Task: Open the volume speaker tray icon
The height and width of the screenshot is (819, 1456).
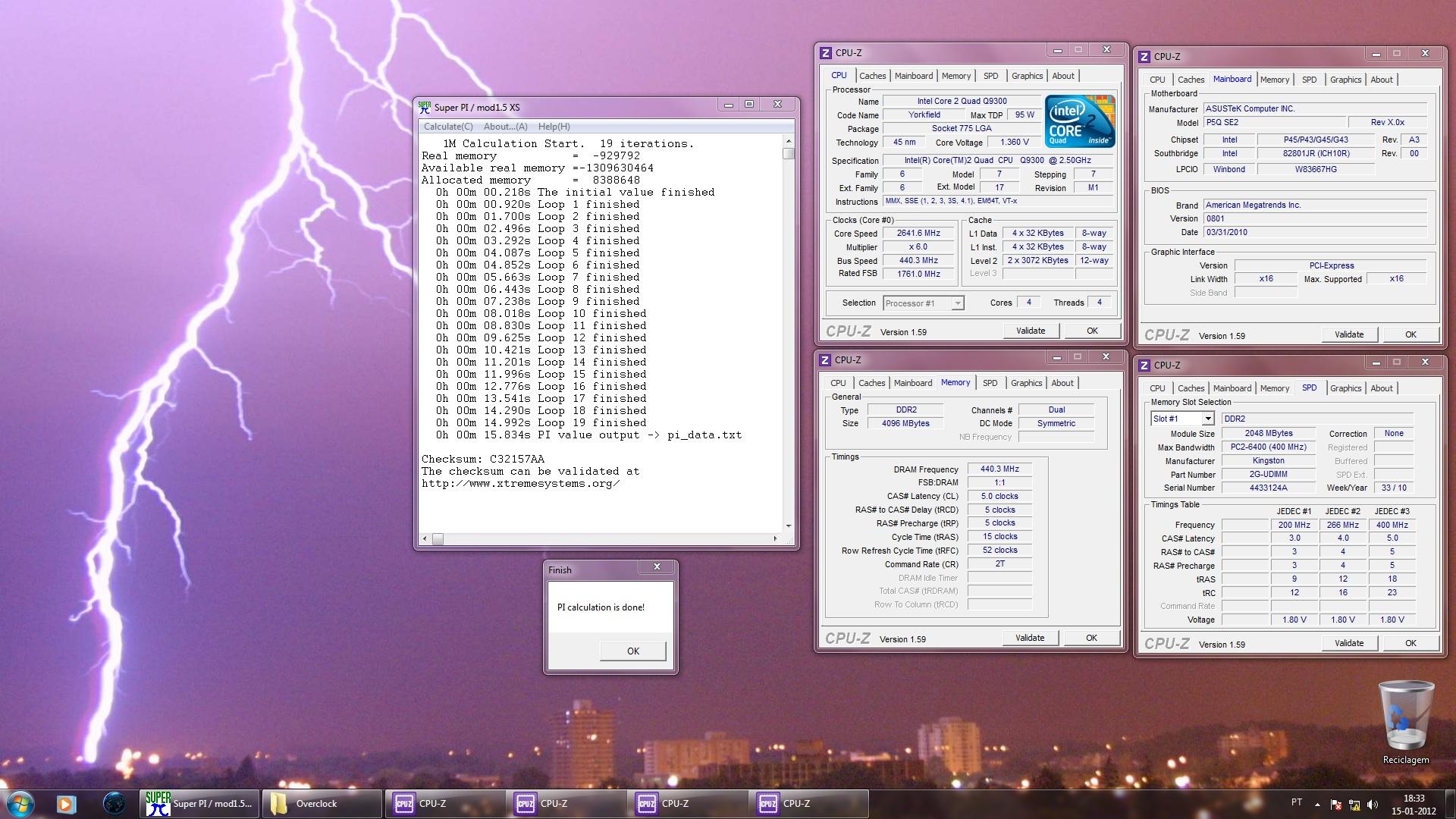Action: coord(1373,804)
